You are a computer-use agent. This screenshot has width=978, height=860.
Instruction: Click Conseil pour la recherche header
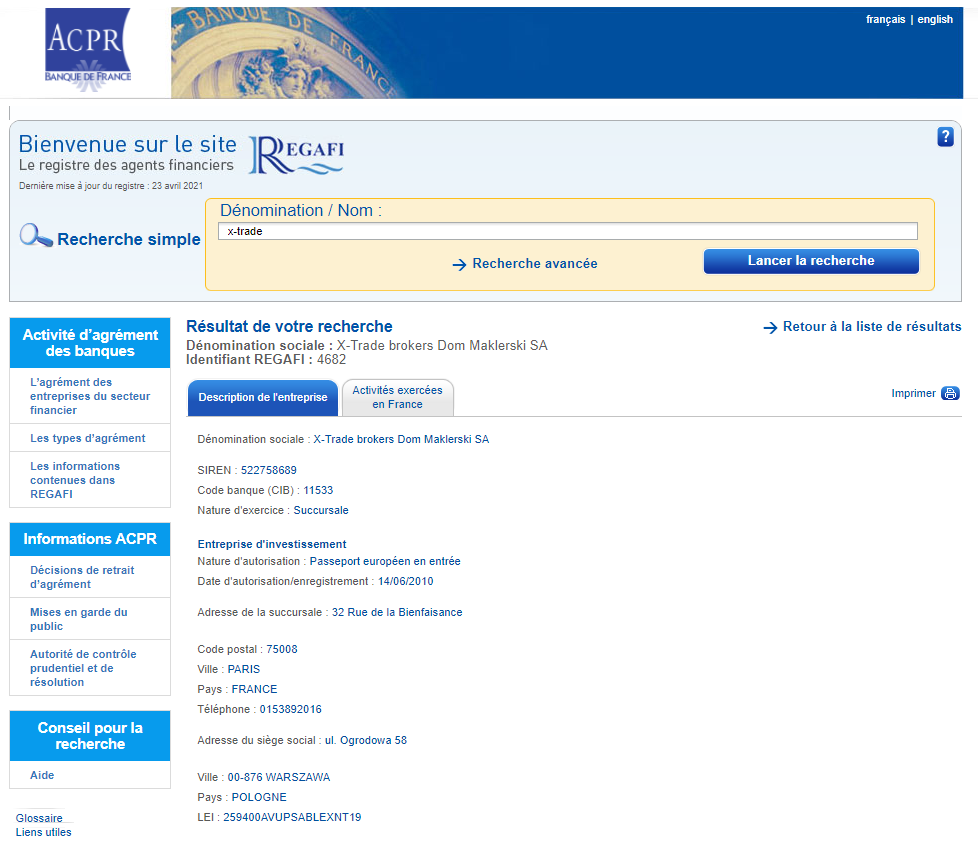90,736
